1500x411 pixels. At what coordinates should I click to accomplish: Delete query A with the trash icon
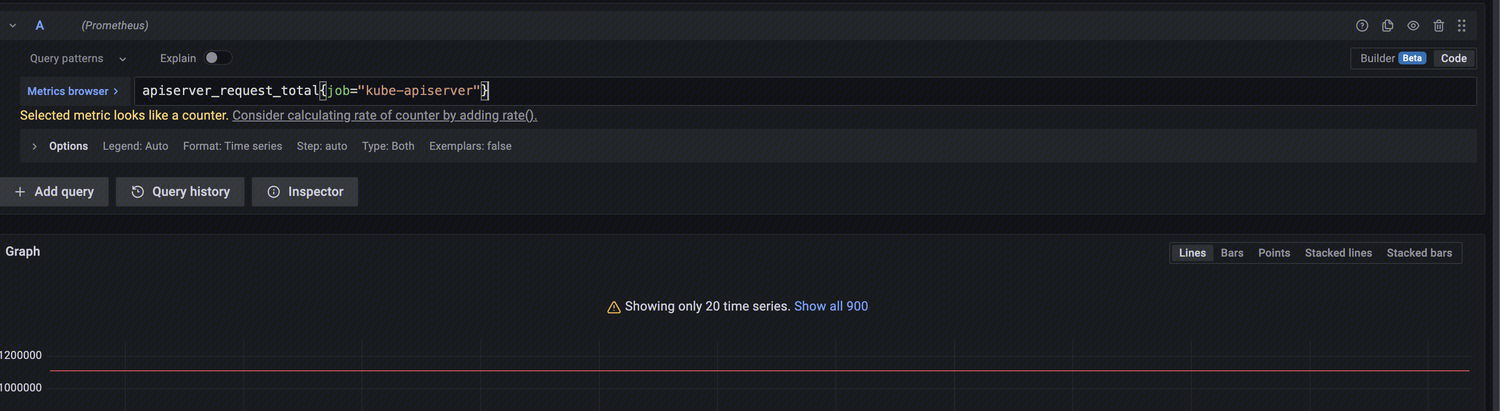(x=1439, y=26)
